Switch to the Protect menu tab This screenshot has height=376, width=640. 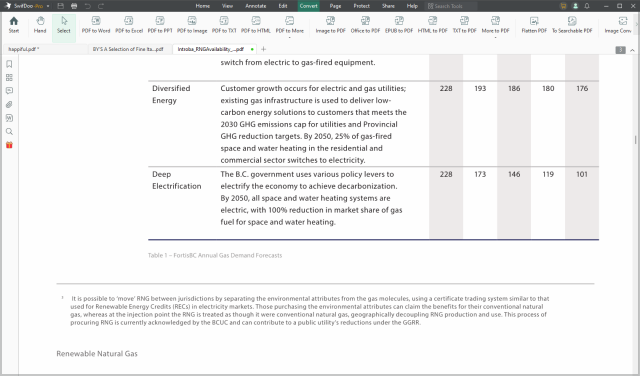pyautogui.click(x=361, y=6)
